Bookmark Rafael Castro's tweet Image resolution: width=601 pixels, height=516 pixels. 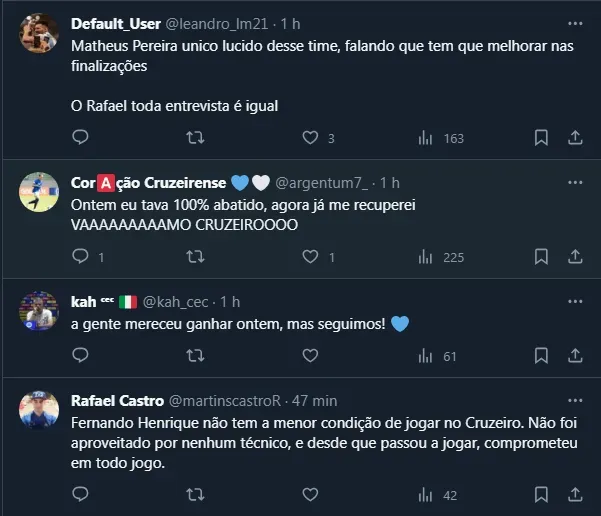tap(541, 494)
